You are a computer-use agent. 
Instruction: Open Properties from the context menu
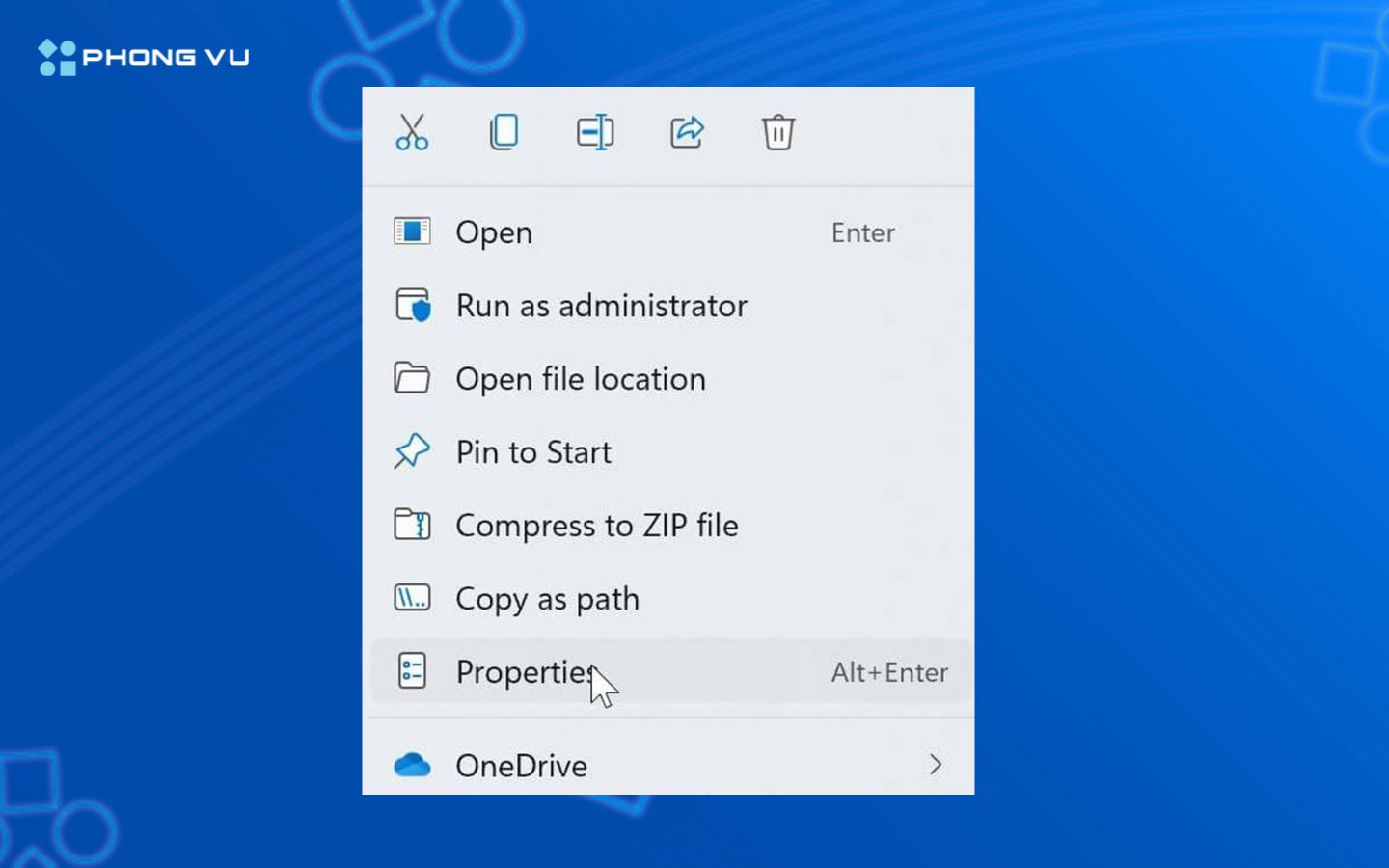tap(525, 672)
